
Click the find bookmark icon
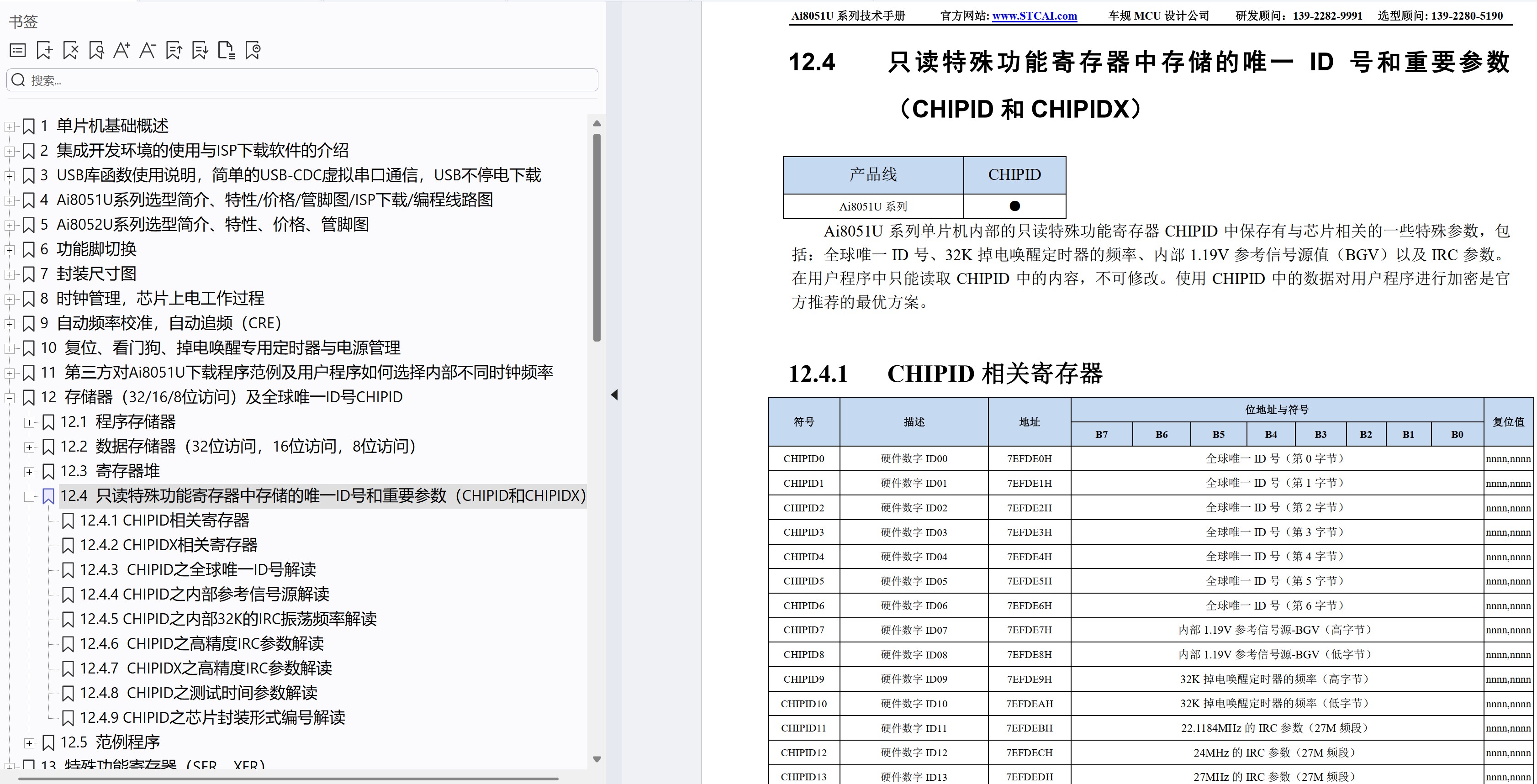(x=96, y=51)
